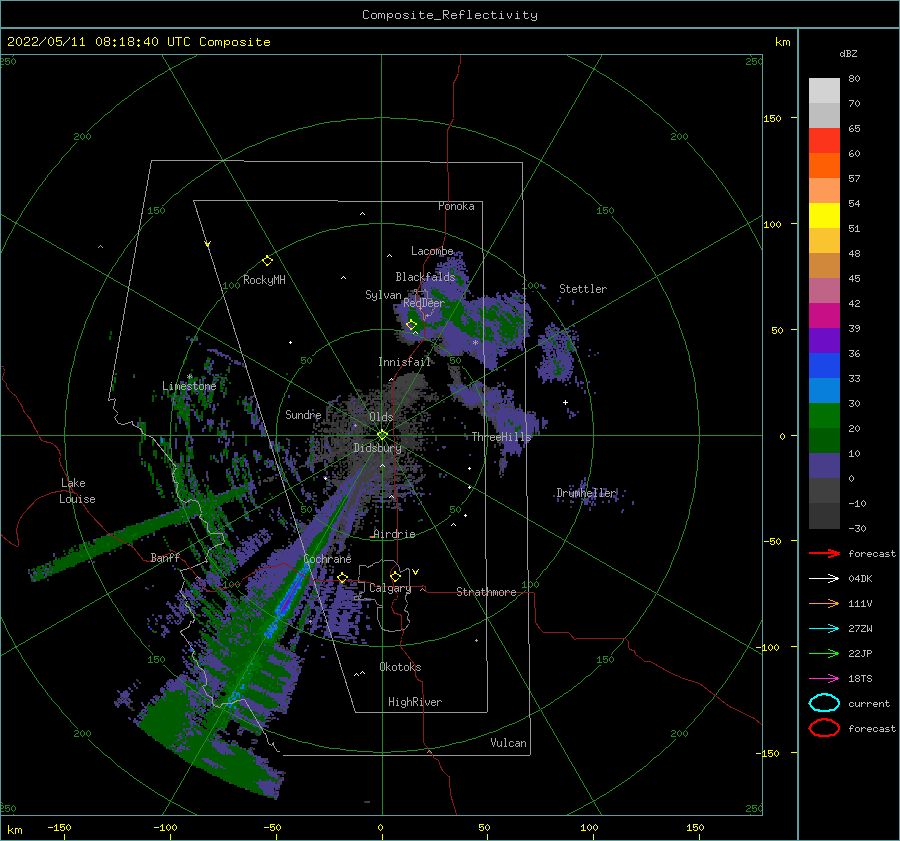Screen dimensions: 900x841
Task: Click the Lacombe label
Action: coord(432,251)
